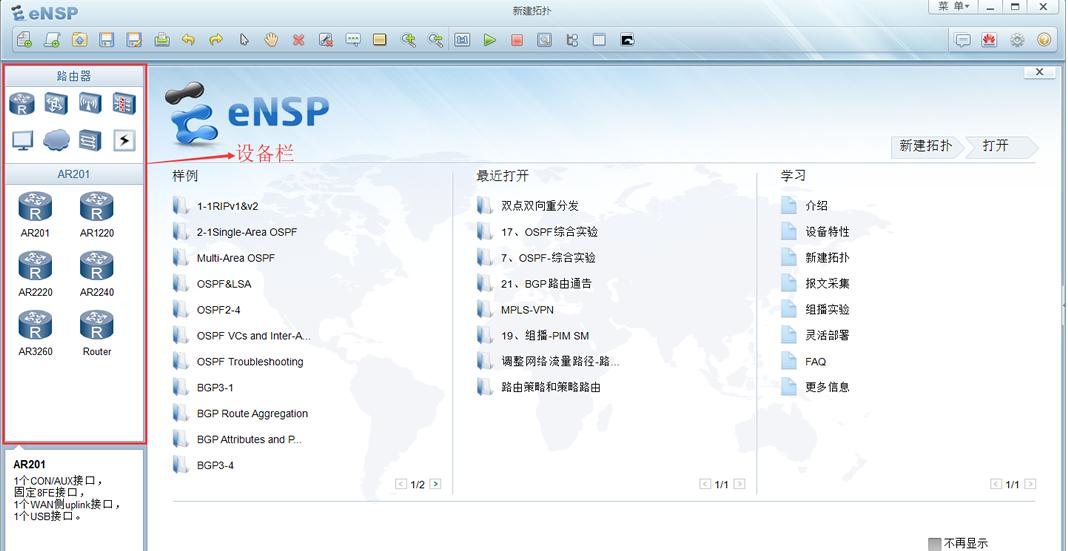Open the forum chat bubble icon
This screenshot has height=551, width=1068.
[x=962, y=40]
